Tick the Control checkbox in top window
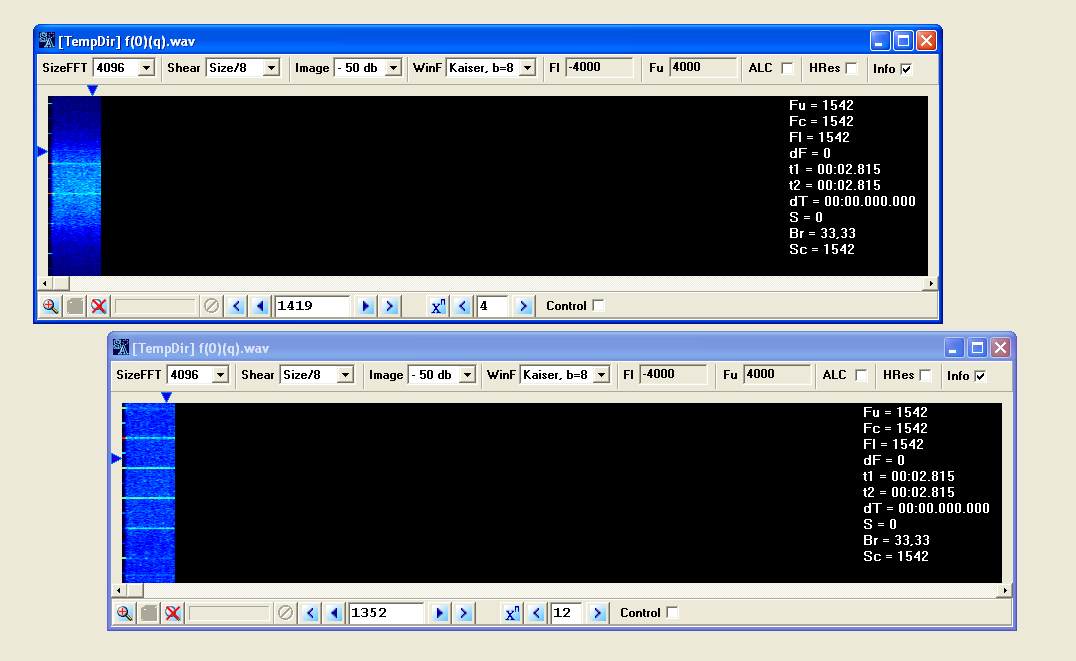Screen dimensions: 1076x661 pos(598,305)
